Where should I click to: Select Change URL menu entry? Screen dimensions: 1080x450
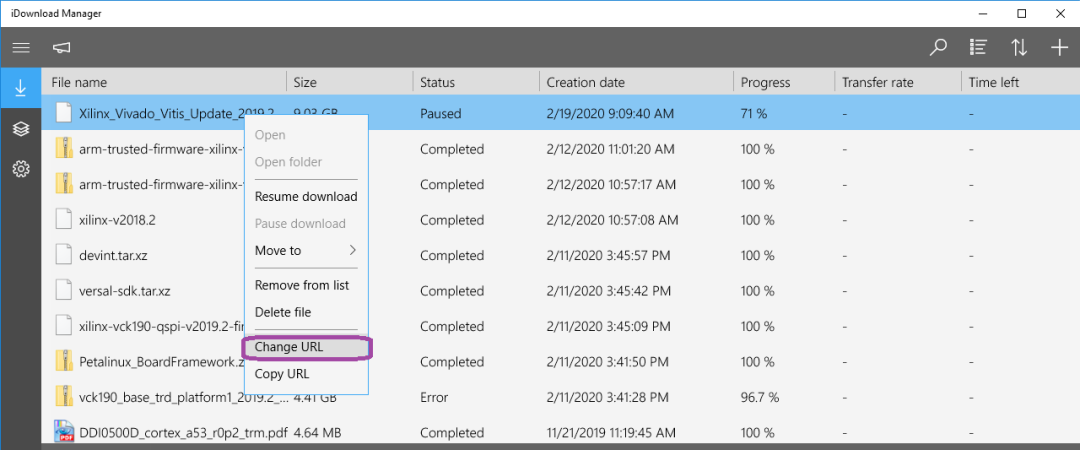306,347
